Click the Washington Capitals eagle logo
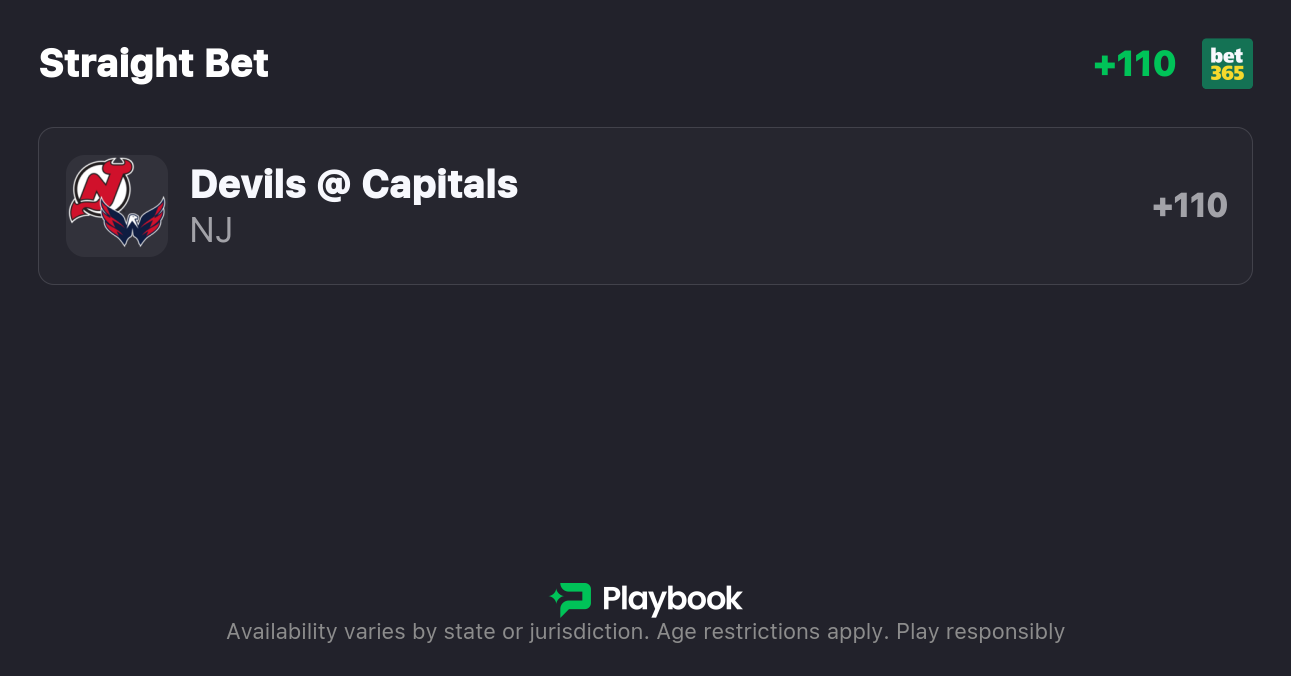 pyautogui.click(x=133, y=223)
